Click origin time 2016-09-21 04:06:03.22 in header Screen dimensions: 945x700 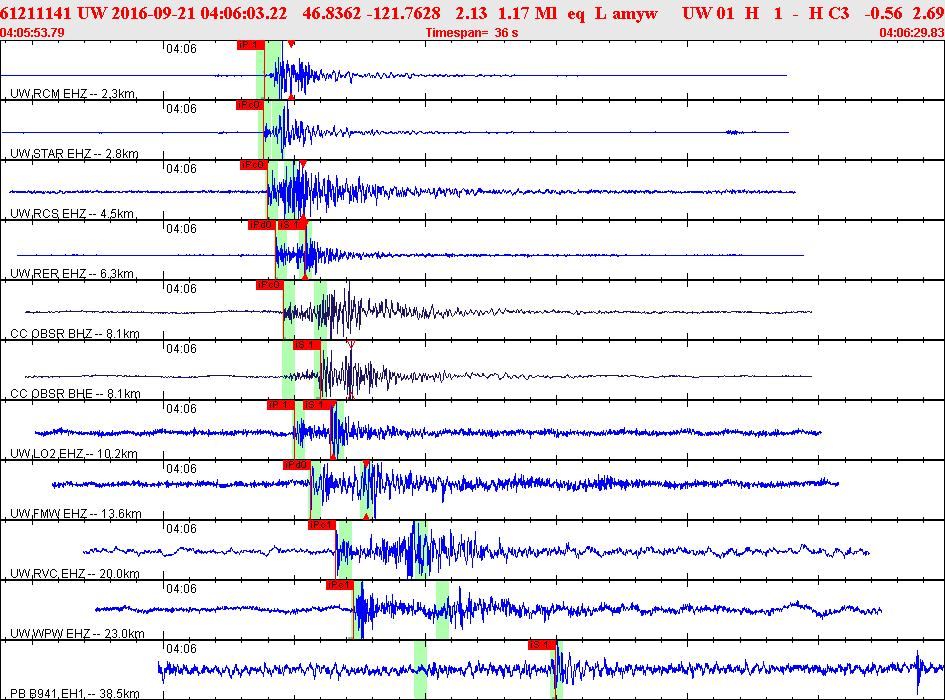[x=199, y=13]
